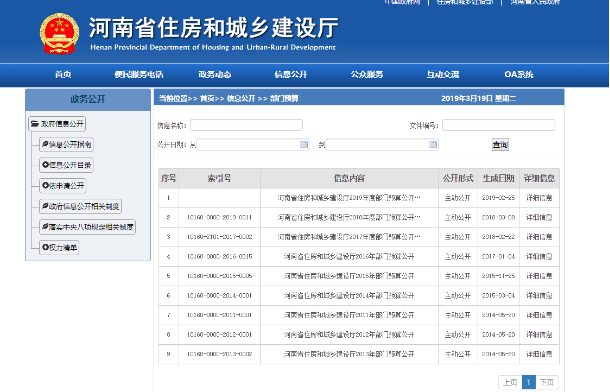Open 信息公开 navigation item

[x=291, y=74]
